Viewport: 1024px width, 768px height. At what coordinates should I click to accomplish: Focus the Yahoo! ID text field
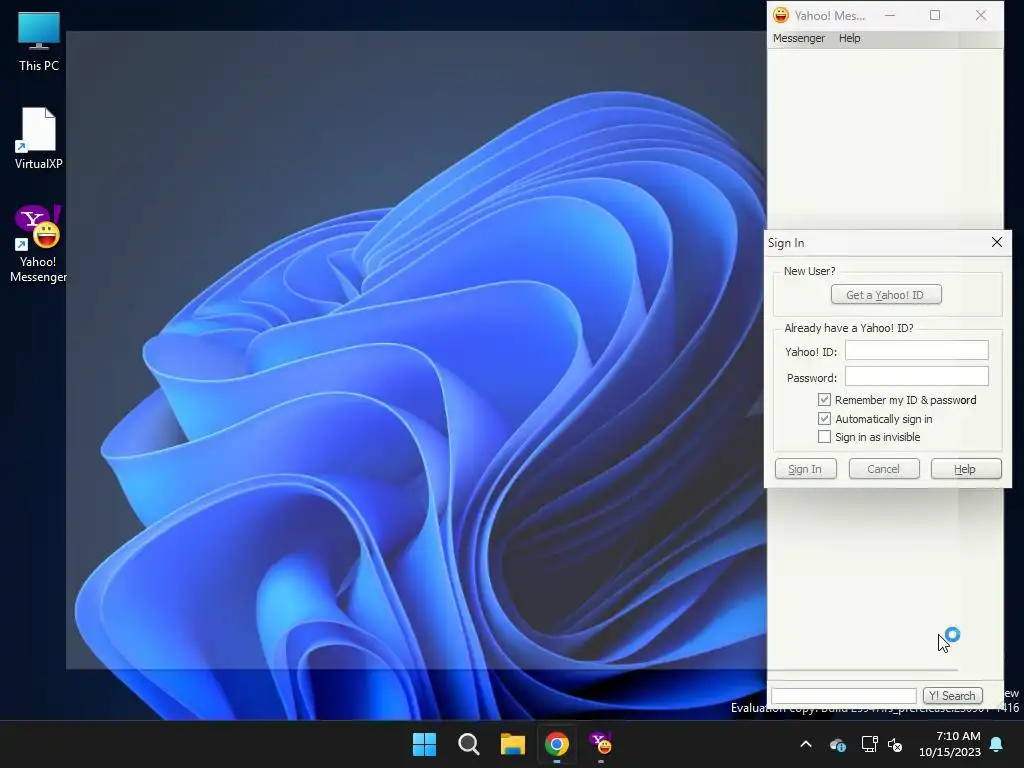(916, 351)
